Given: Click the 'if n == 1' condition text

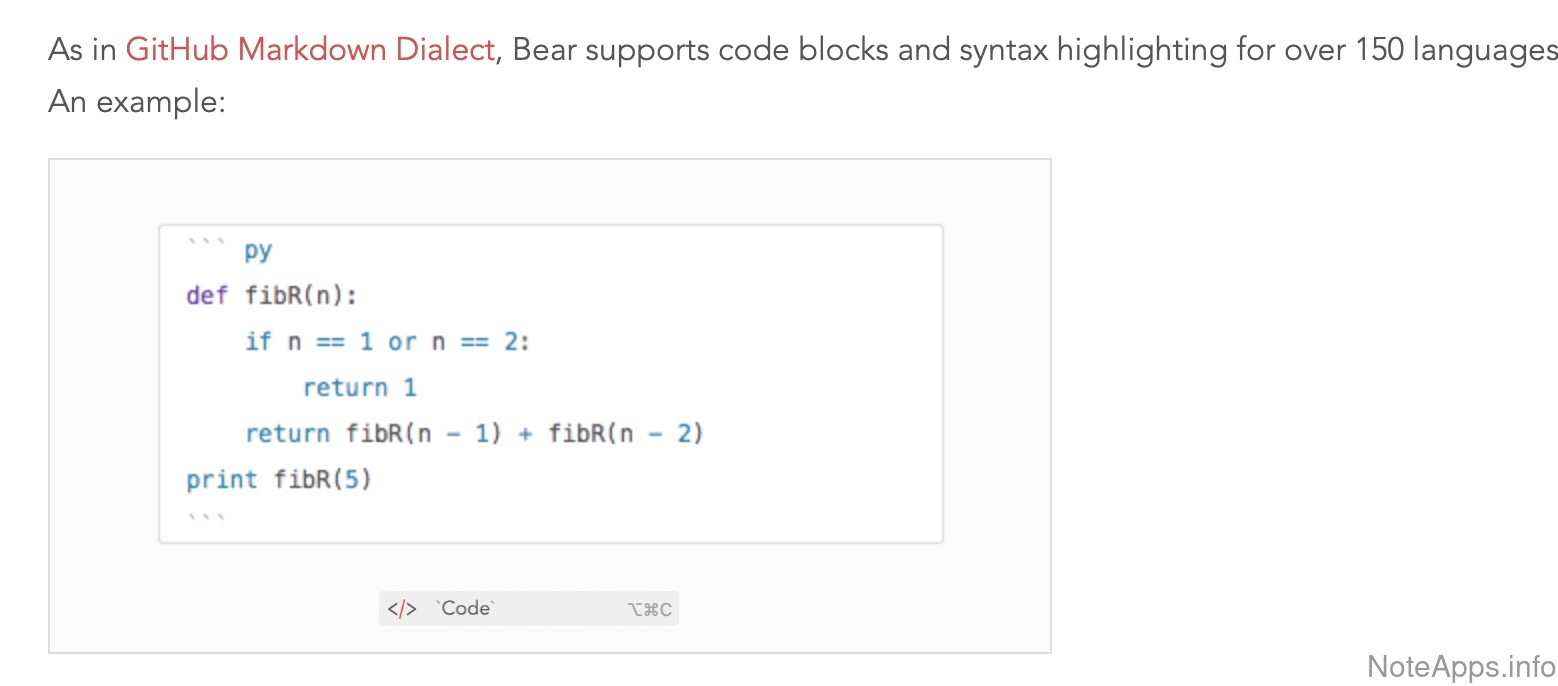Looking at the screenshot, I should [309, 342].
